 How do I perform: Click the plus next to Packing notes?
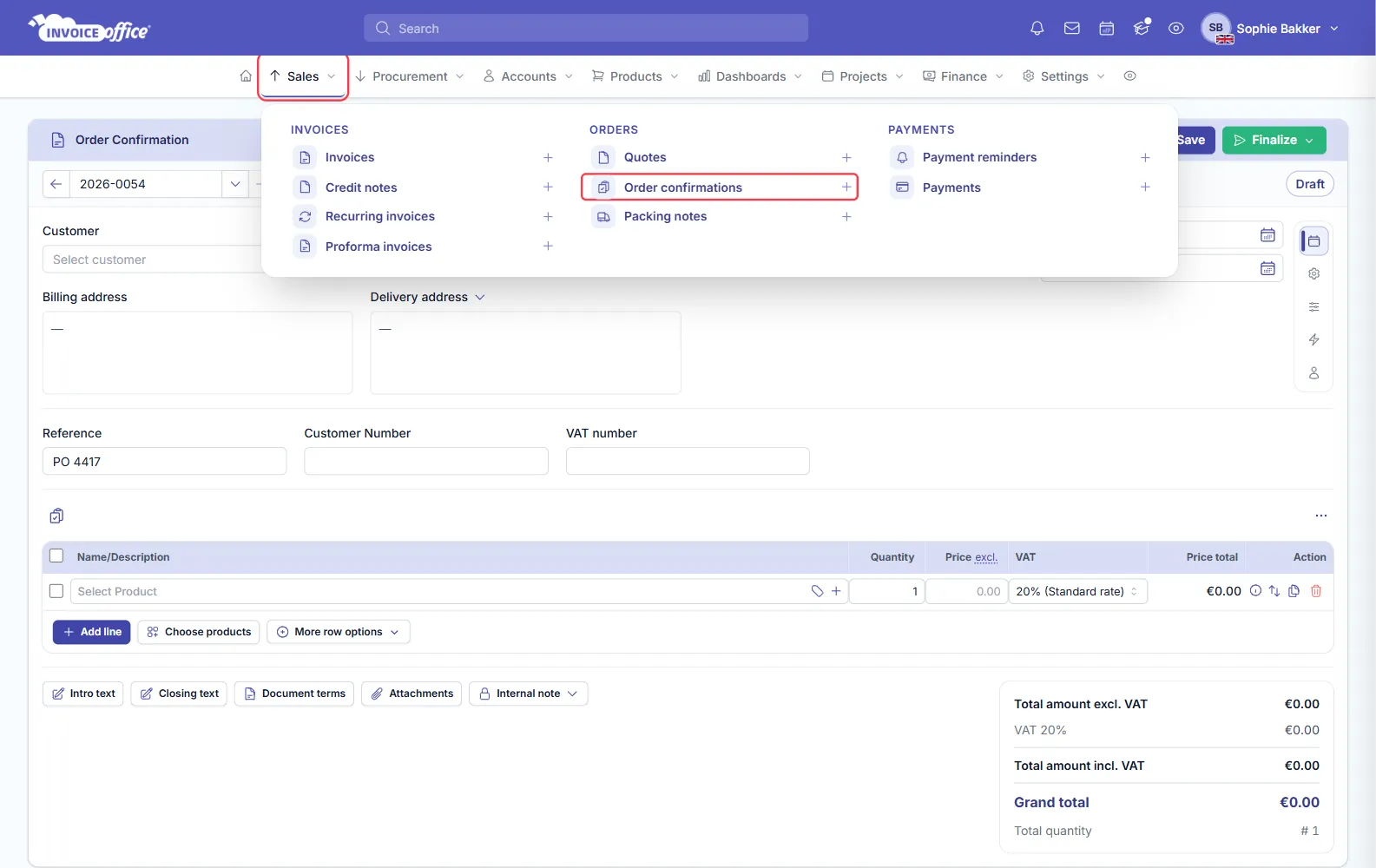click(846, 217)
